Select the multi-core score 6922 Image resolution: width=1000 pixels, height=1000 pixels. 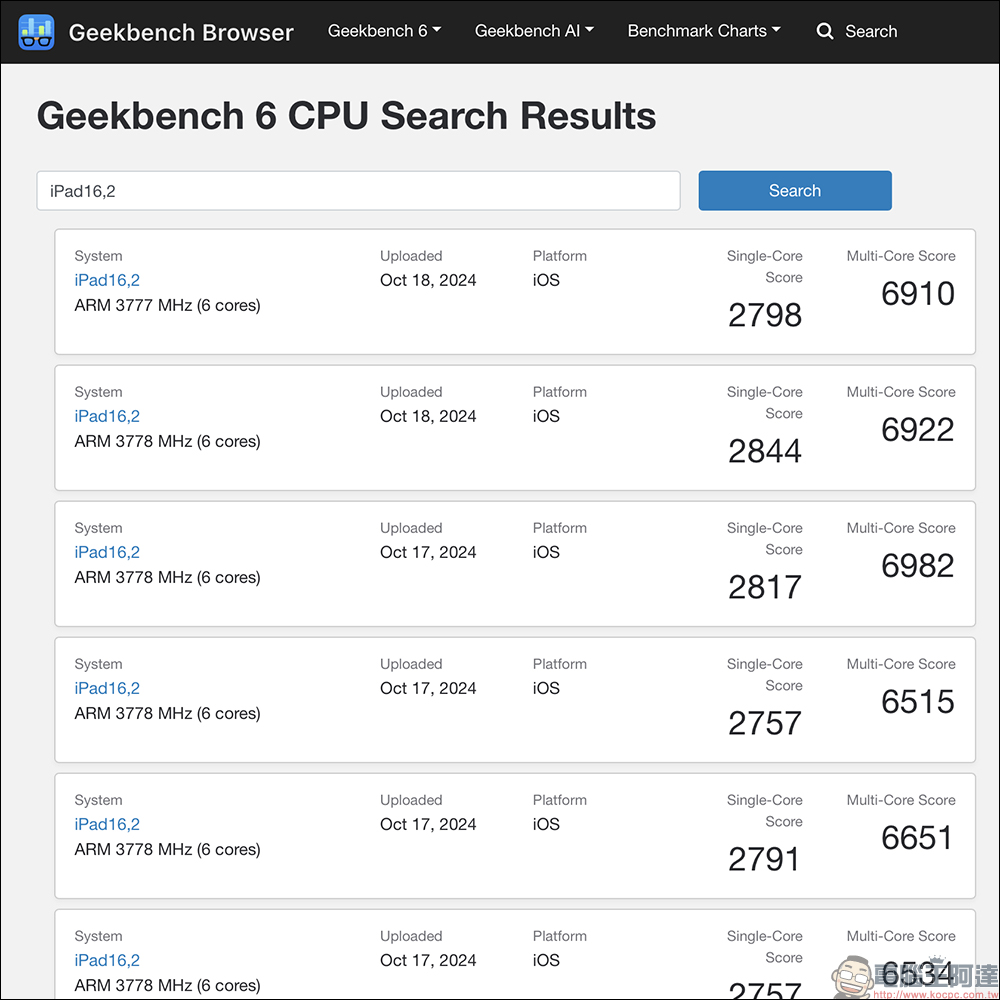coord(918,429)
